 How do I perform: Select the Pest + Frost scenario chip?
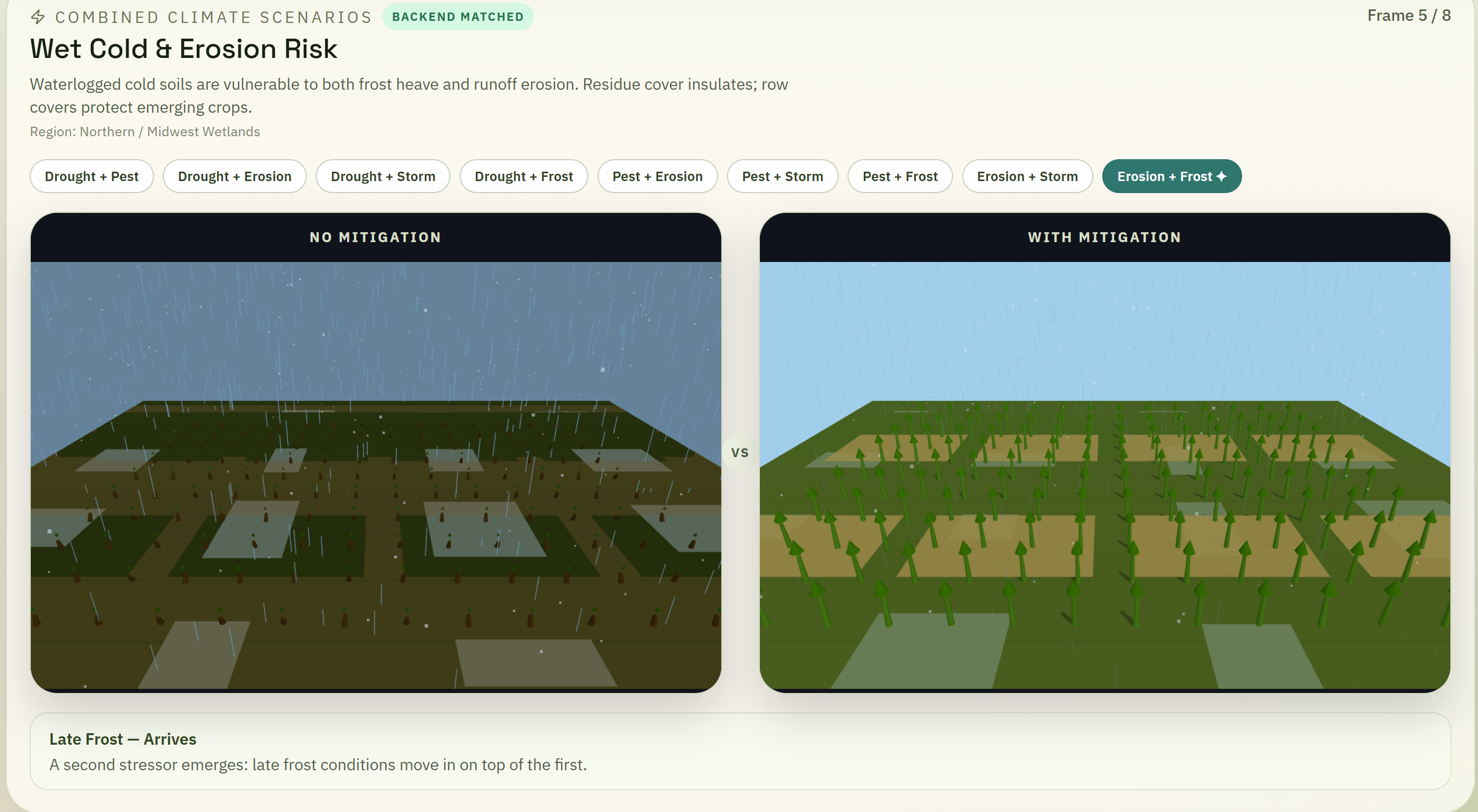pos(900,176)
